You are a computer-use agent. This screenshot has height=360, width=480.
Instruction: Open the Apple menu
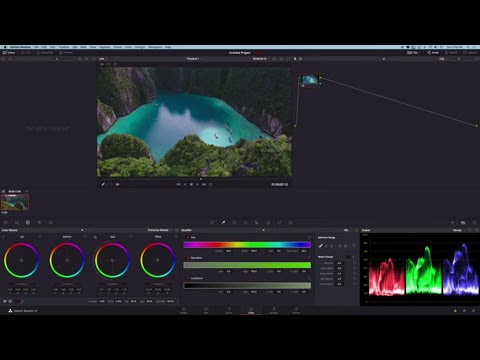point(5,47)
